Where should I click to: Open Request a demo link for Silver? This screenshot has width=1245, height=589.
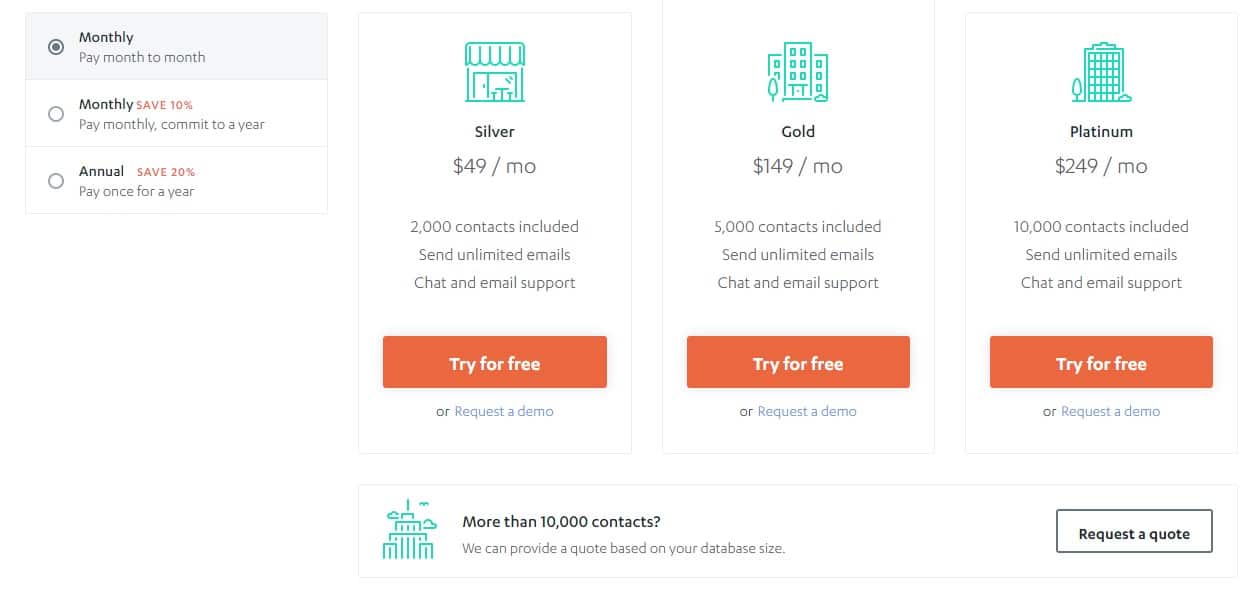click(504, 411)
